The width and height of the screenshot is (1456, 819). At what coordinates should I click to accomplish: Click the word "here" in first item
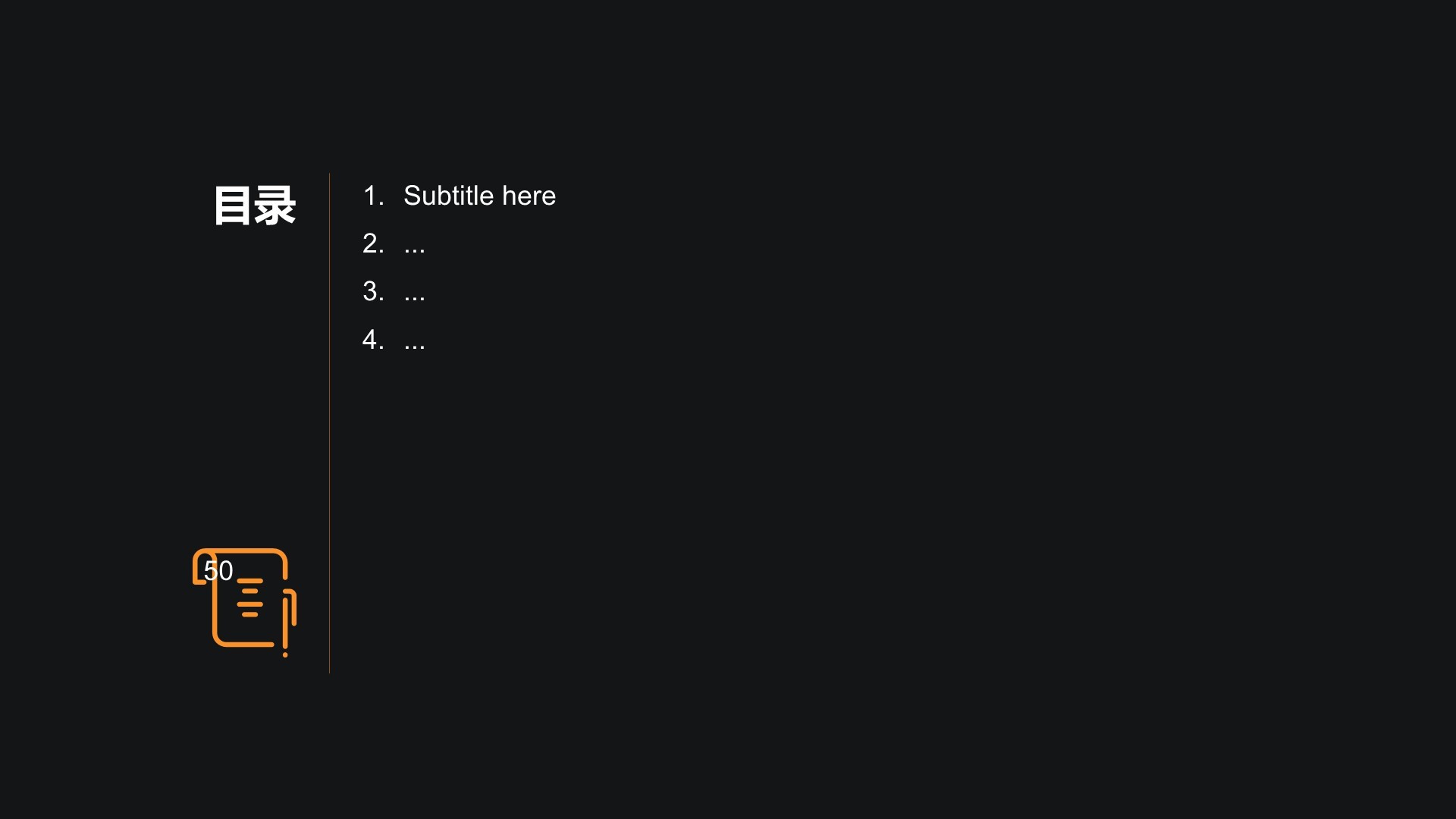[529, 196]
